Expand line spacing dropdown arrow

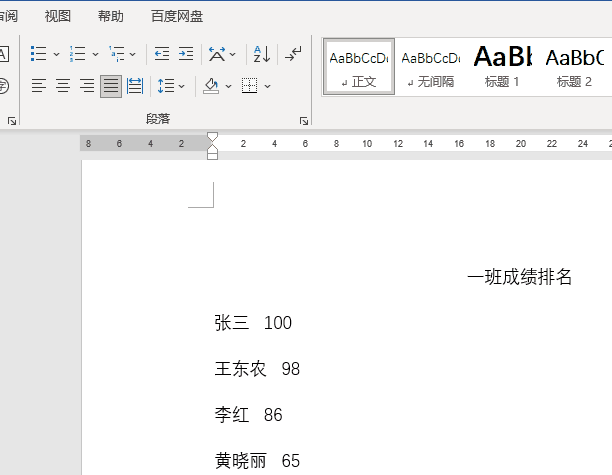(181, 86)
